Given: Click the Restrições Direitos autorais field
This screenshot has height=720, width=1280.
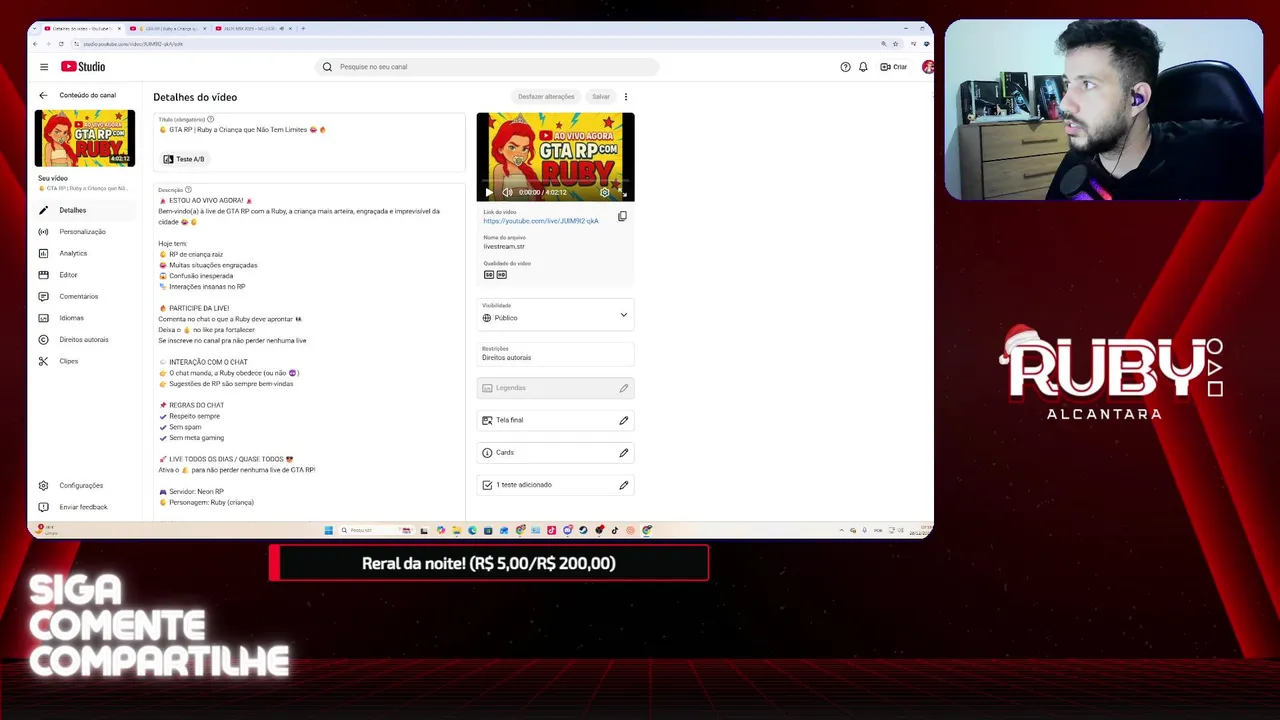Looking at the screenshot, I should pyautogui.click(x=555, y=354).
